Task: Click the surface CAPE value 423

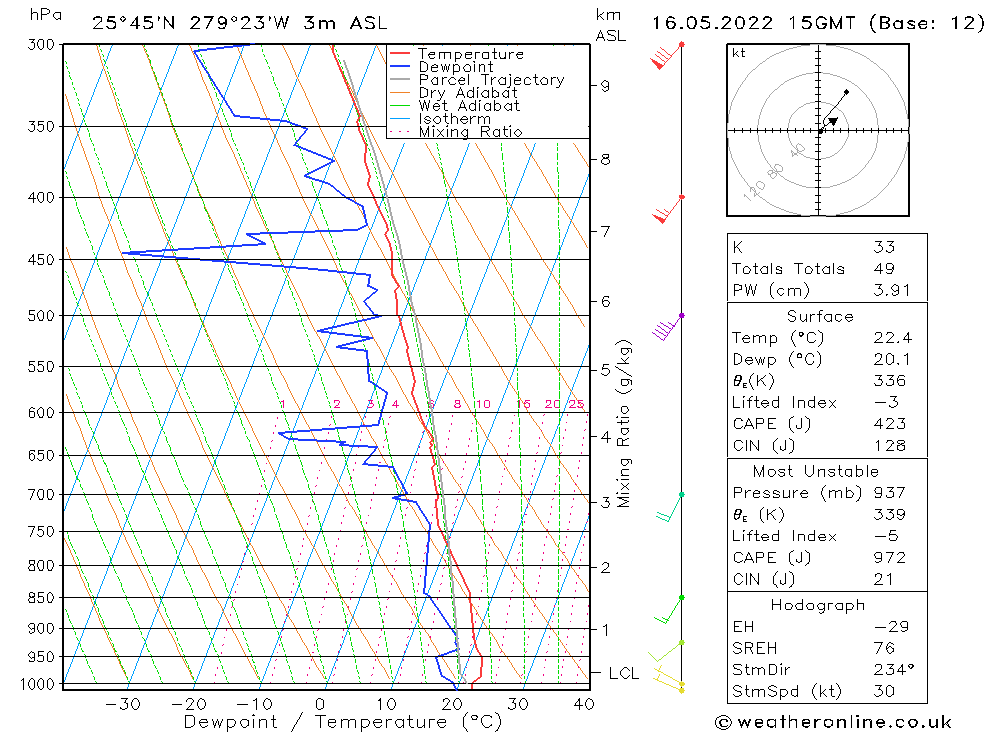Action: coord(890,424)
